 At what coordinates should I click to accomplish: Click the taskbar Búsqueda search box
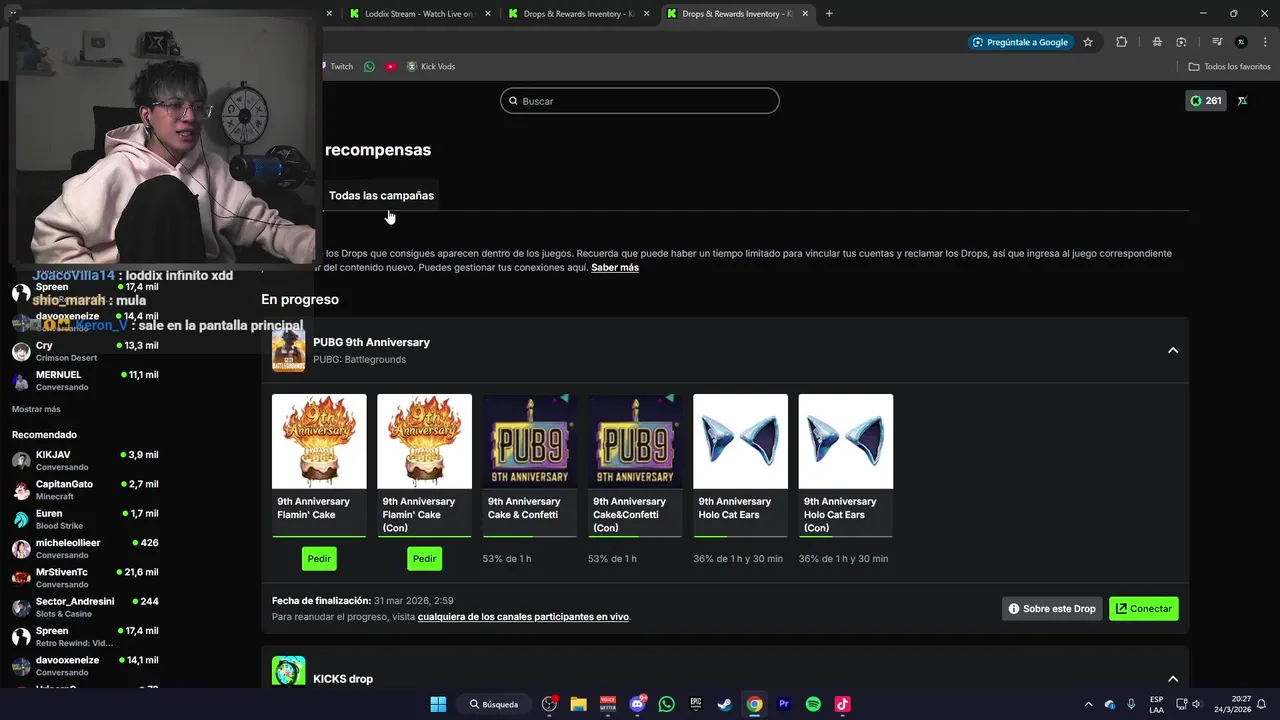click(x=496, y=704)
